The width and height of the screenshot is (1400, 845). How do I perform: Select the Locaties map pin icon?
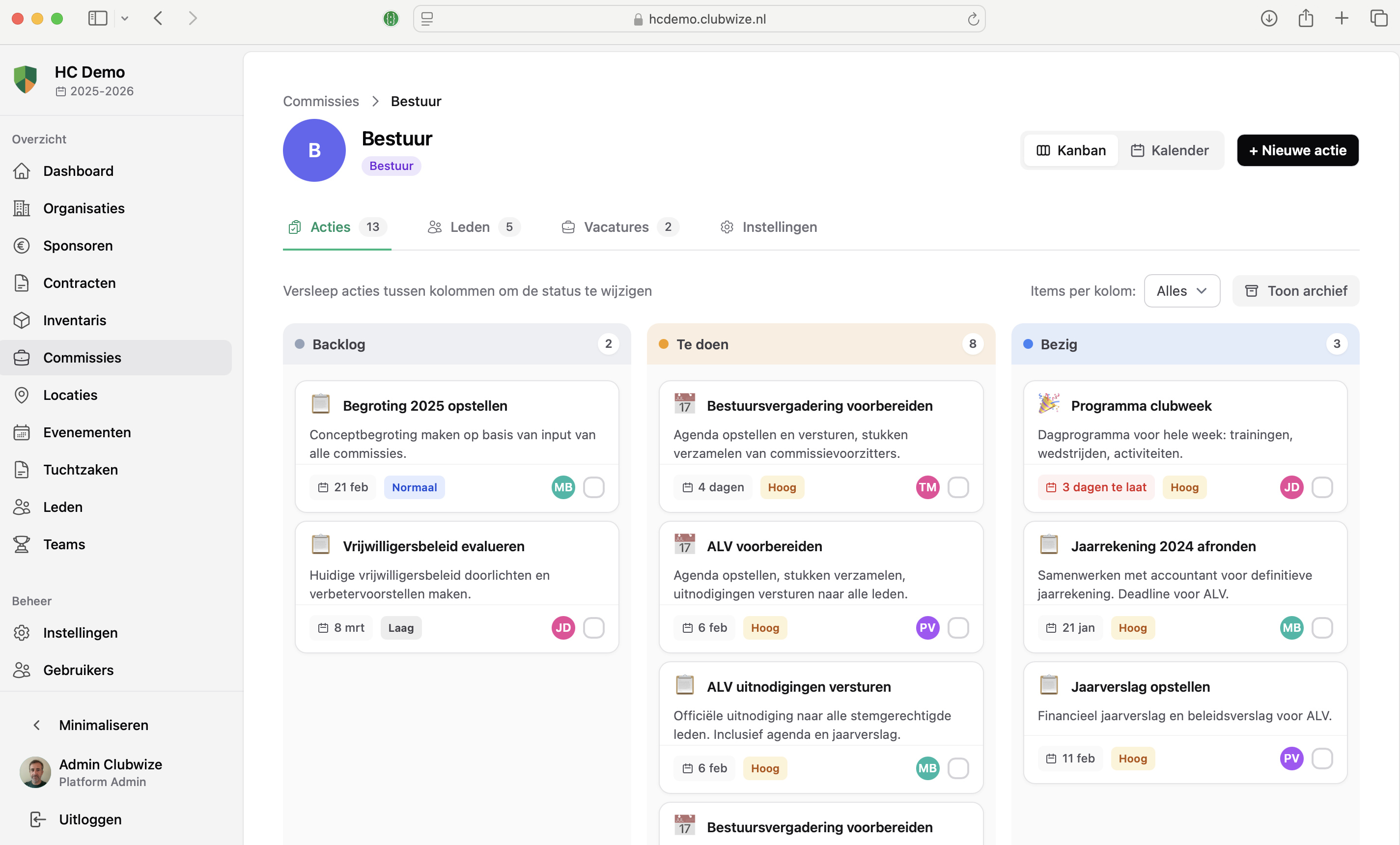coord(22,394)
